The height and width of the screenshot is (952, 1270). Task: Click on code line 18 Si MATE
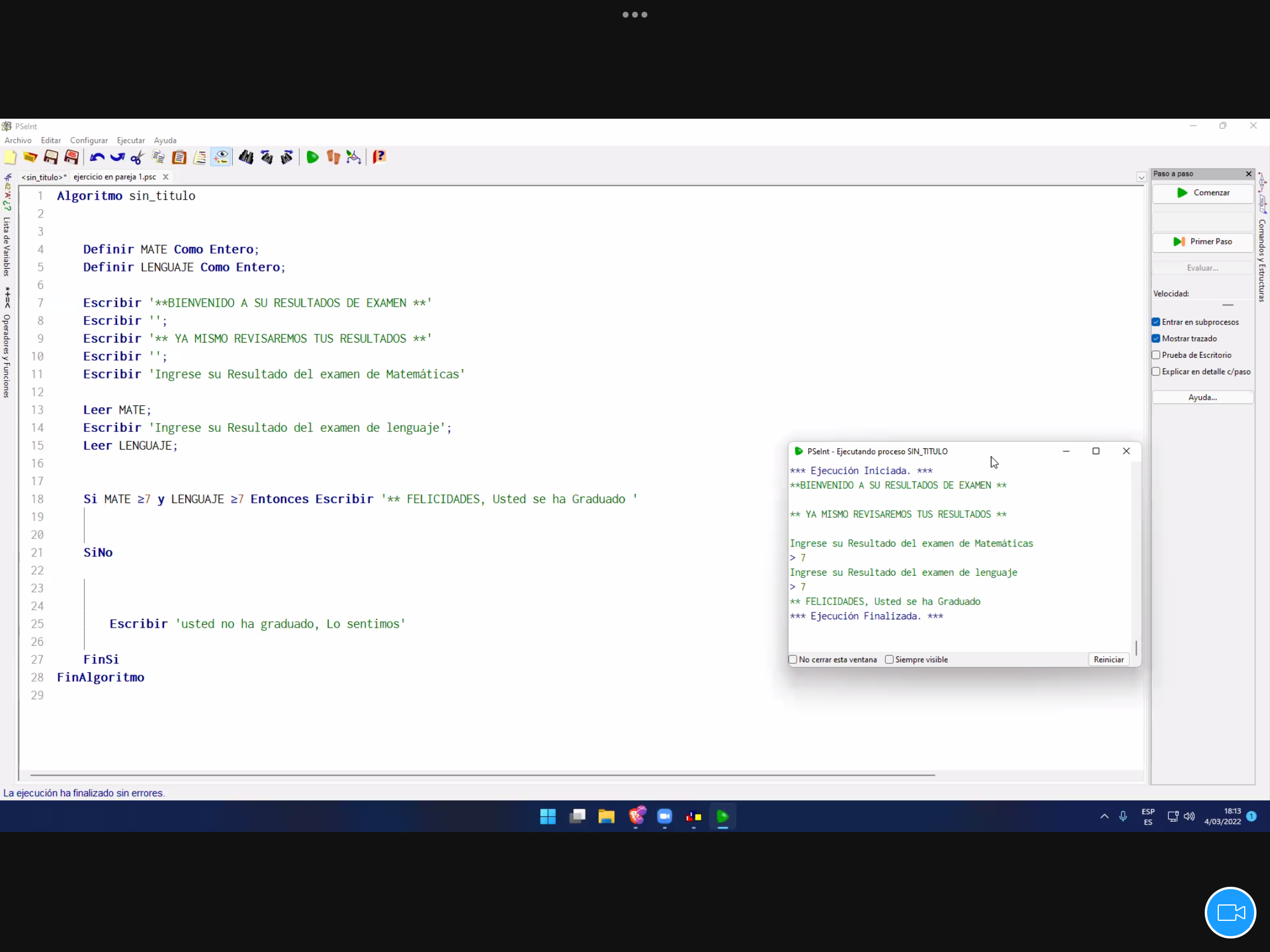pos(360,499)
